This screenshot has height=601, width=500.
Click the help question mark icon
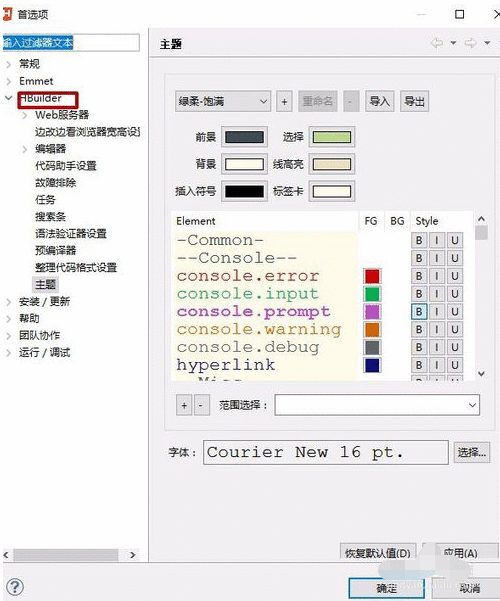tap(15, 587)
